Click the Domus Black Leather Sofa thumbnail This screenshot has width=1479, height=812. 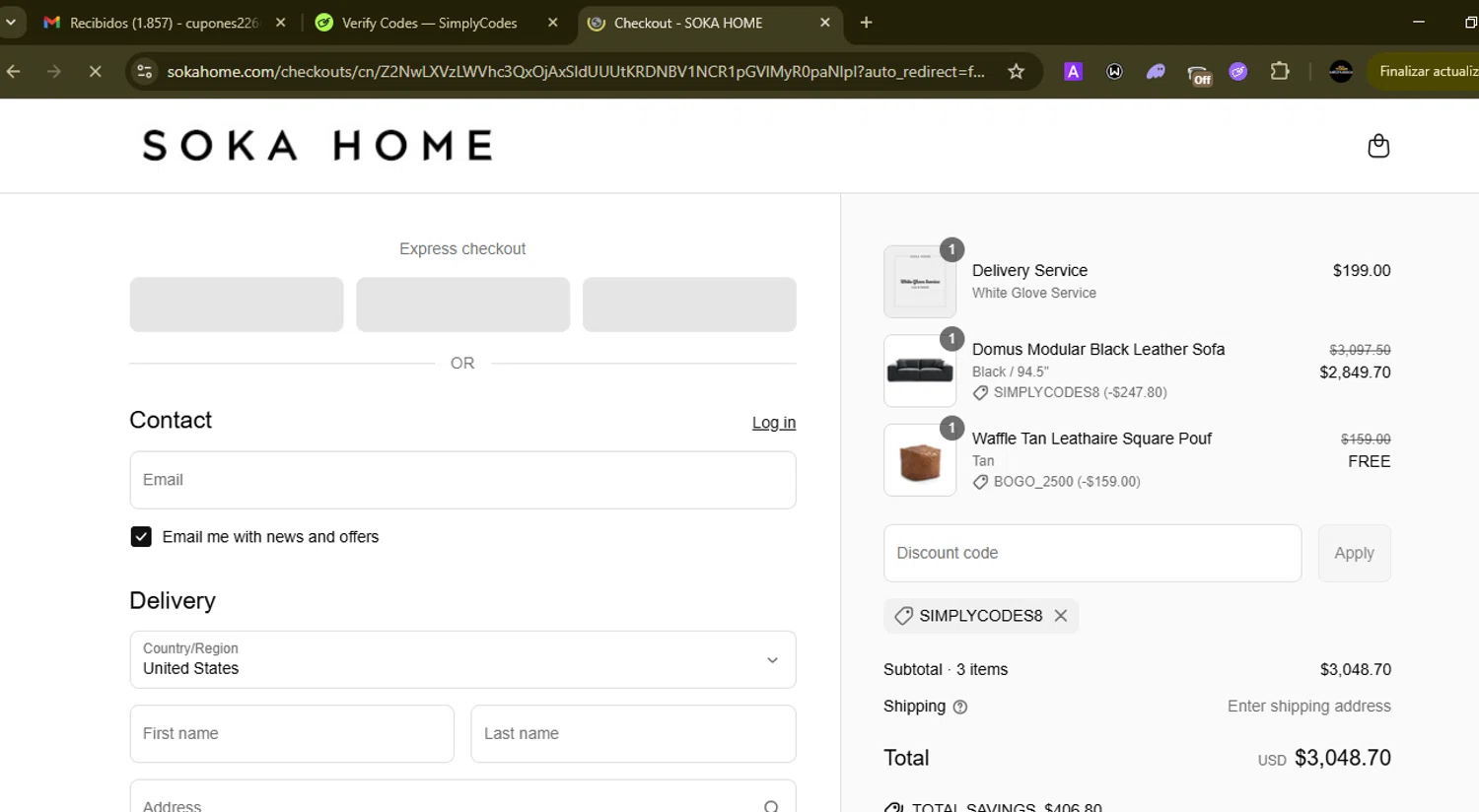[920, 371]
